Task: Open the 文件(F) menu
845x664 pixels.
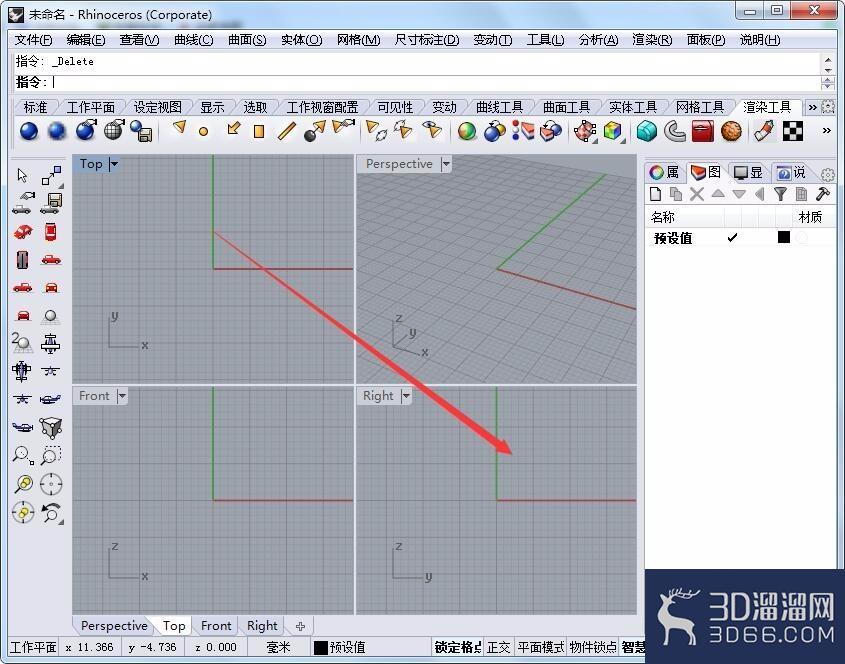Action: [x=33, y=40]
